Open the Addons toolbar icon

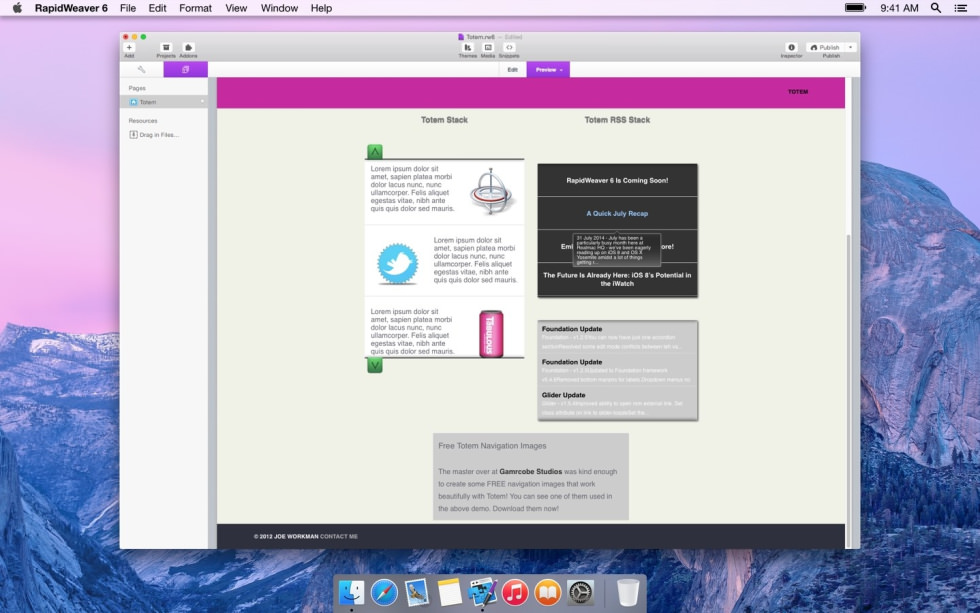188,47
